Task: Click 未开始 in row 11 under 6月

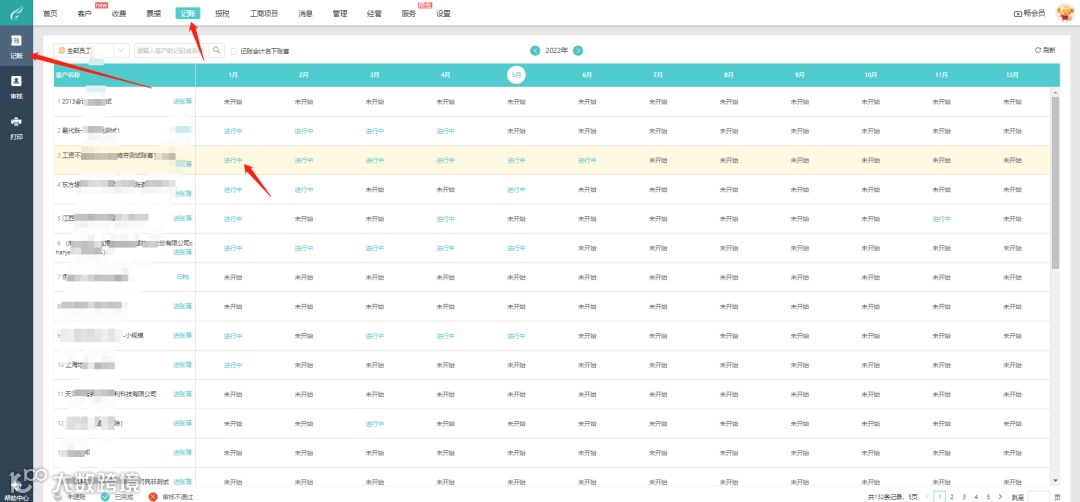Action: 587,395
